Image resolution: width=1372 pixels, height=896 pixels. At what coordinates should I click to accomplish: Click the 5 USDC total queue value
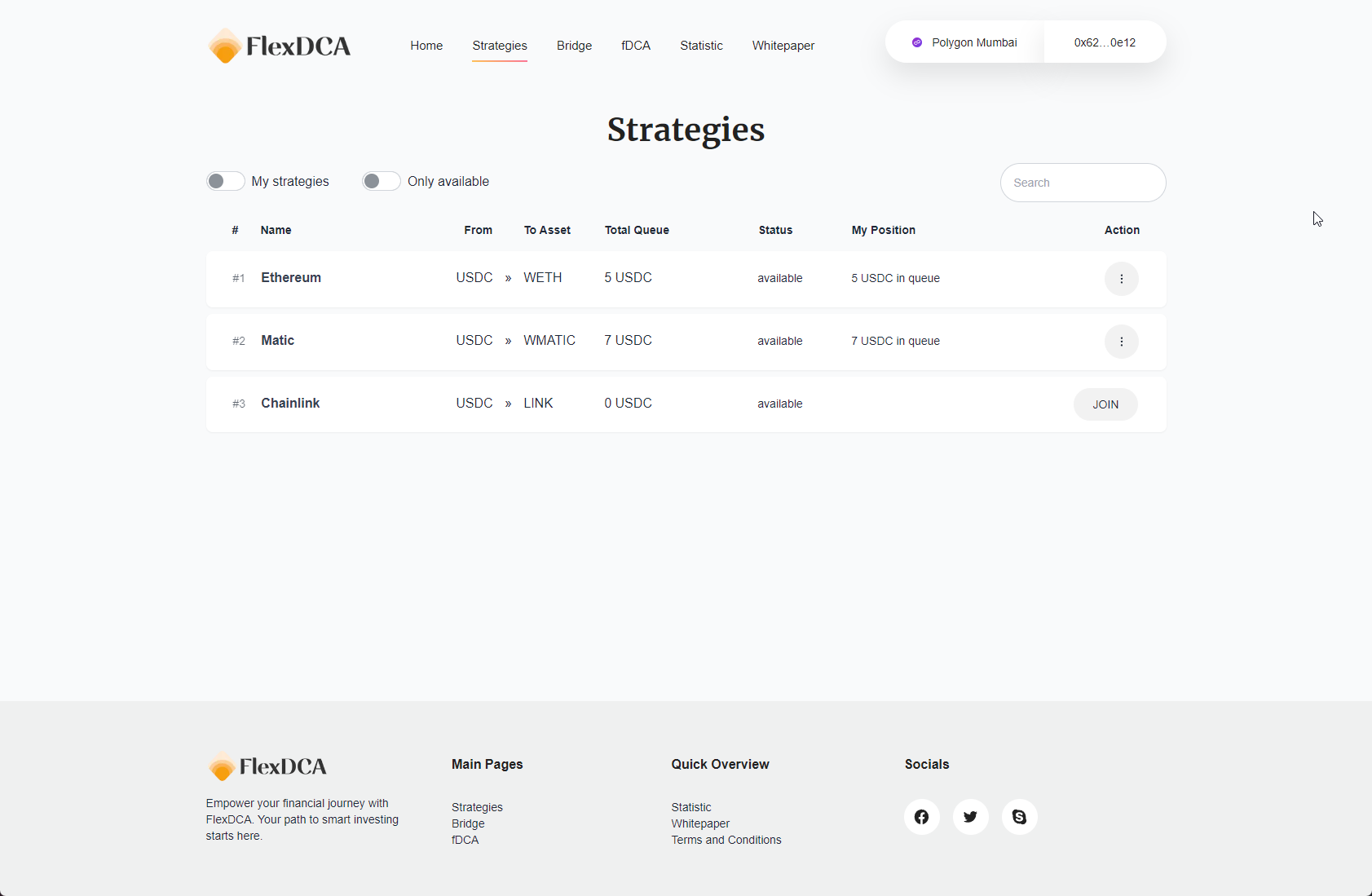[628, 277]
